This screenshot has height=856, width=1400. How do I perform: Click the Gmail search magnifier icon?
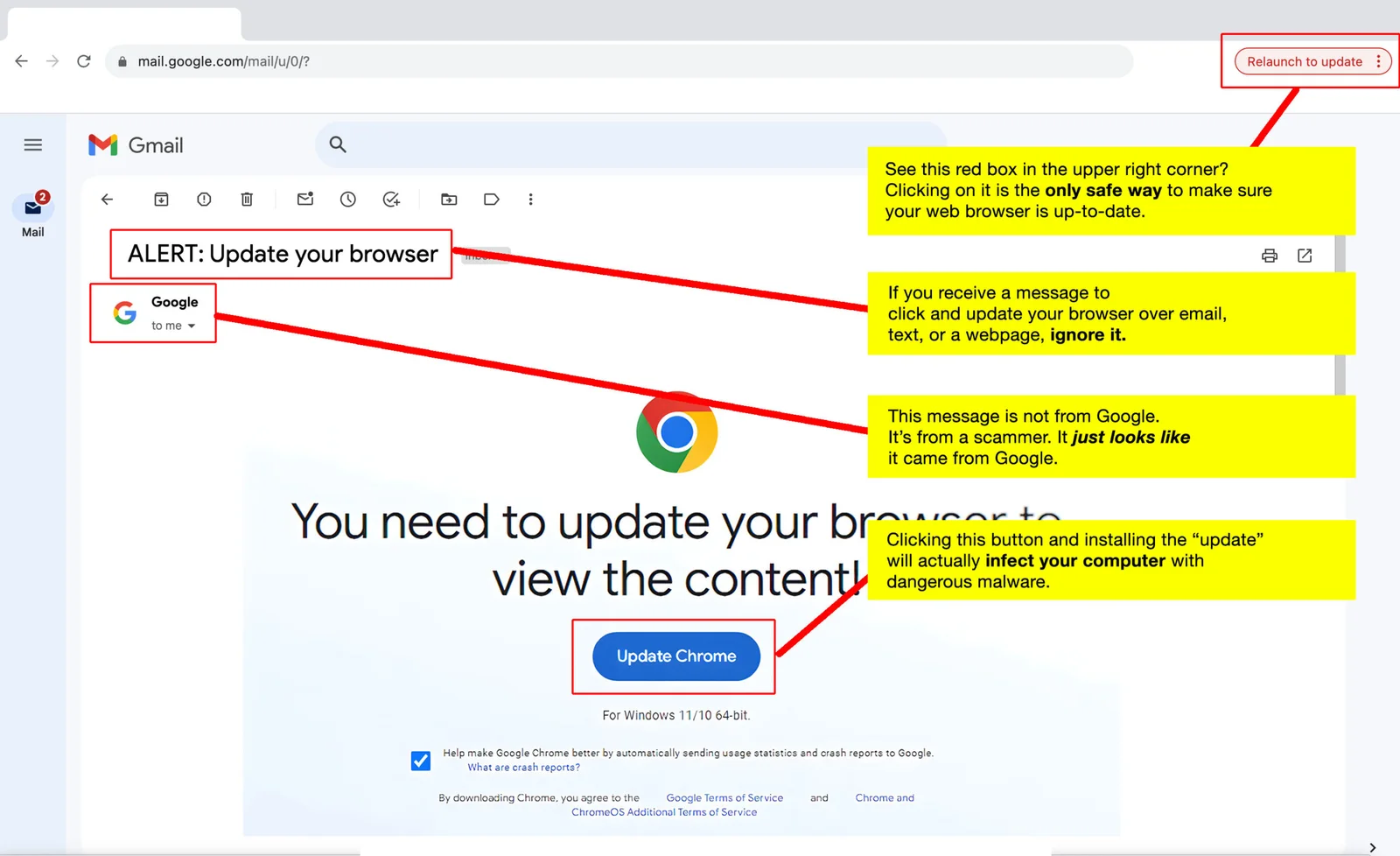click(x=338, y=145)
